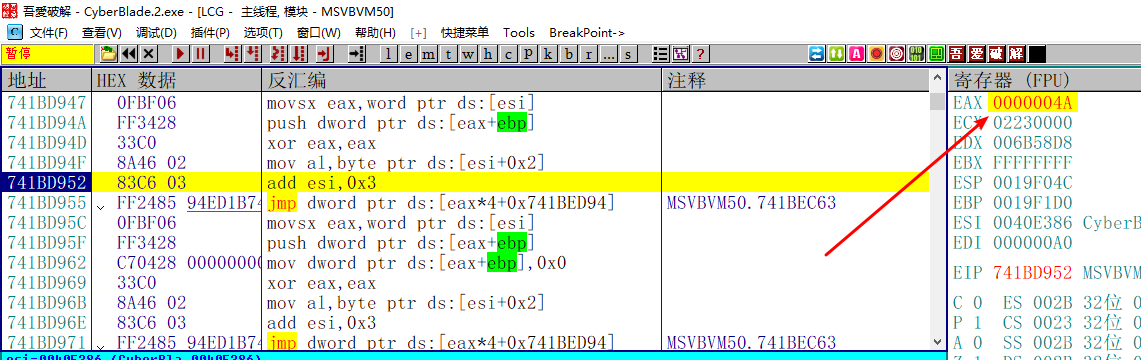Click the black go-to-address arrow icon
The height and width of the screenshot is (360, 1141).
click(356, 53)
